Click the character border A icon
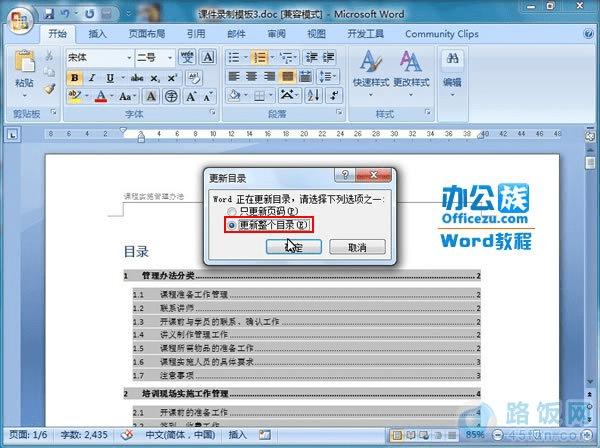600x448 pixels. pyautogui.click(x=208, y=57)
